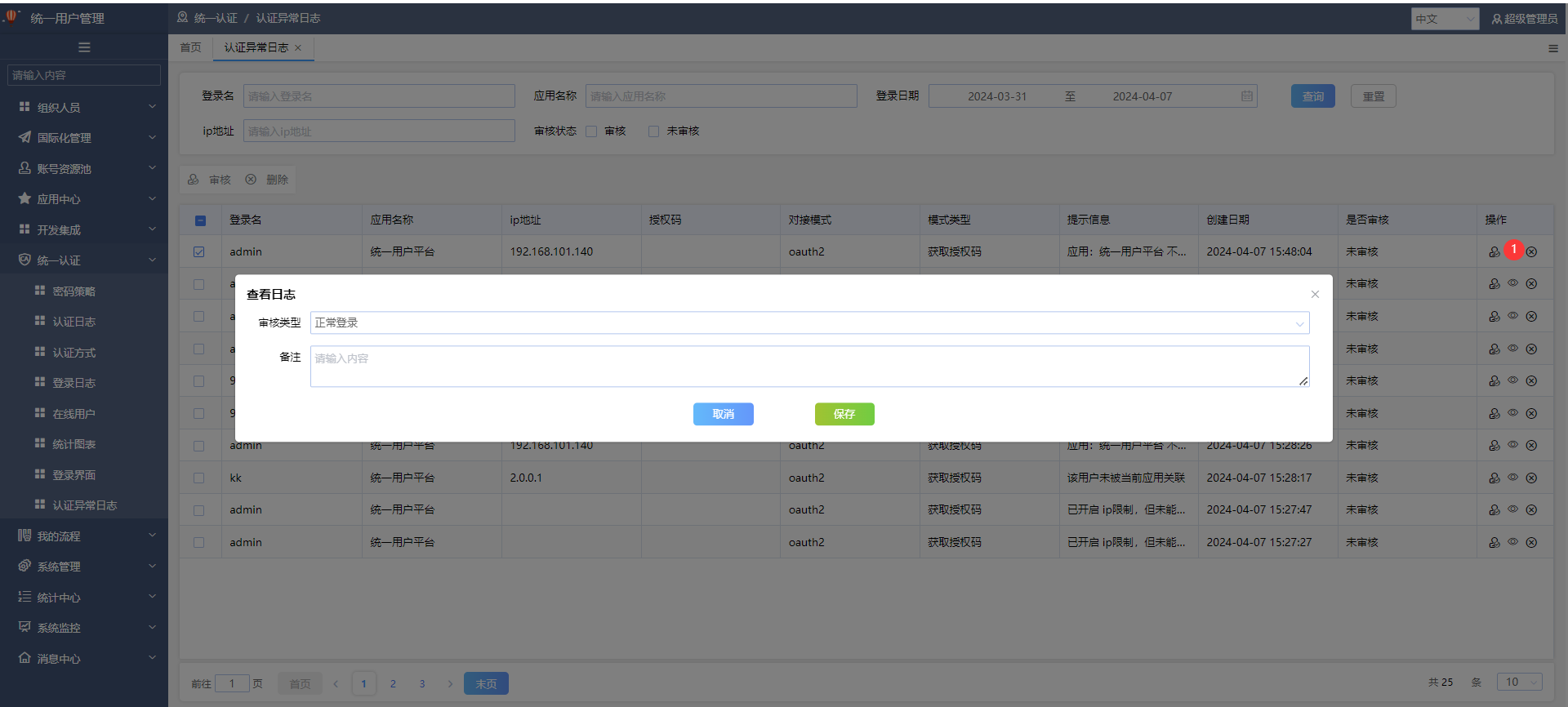Click the view eye icon in the 15:28:26 row

pyautogui.click(x=1512, y=445)
